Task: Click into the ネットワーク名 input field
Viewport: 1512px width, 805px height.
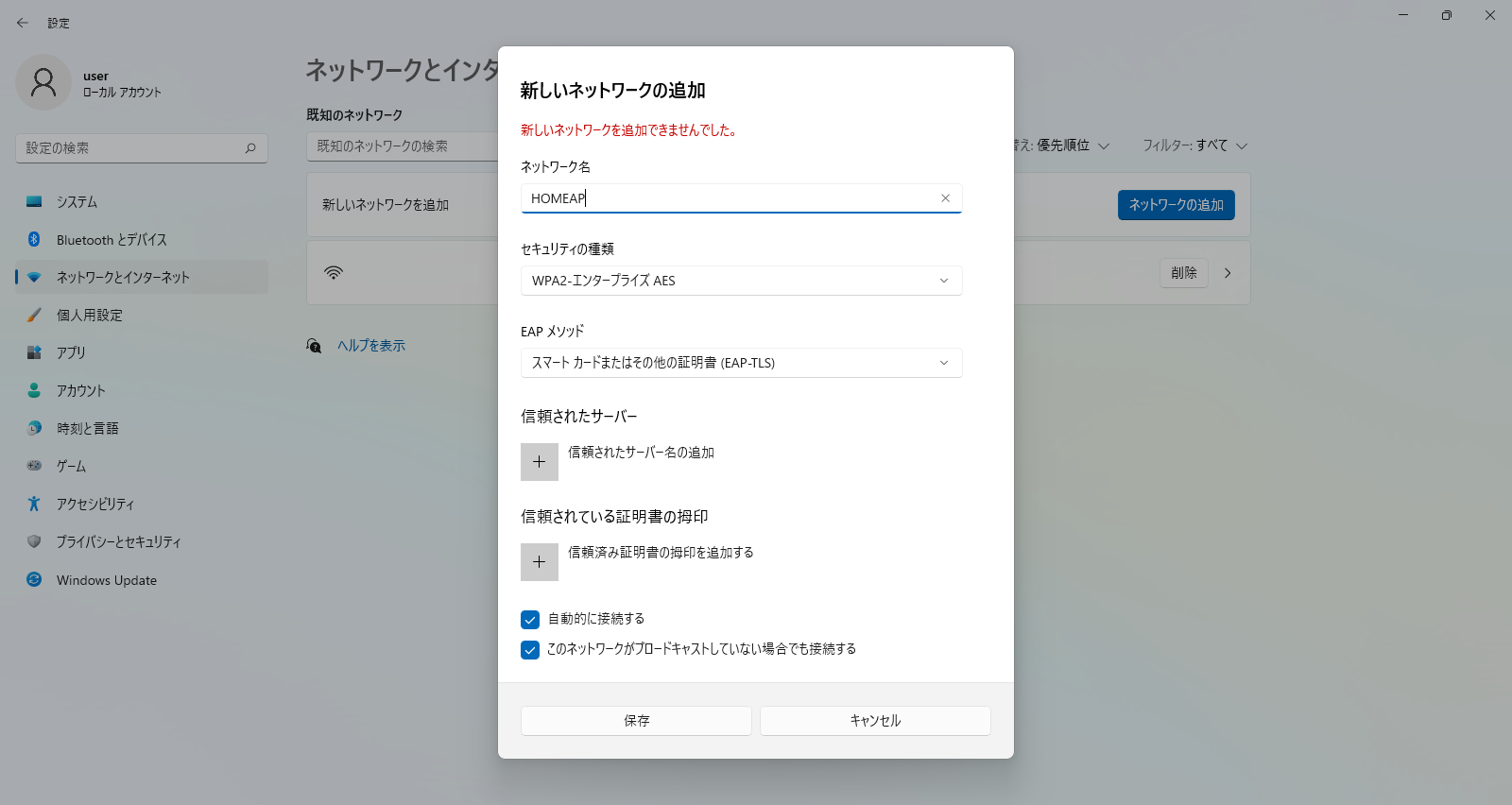Action: [x=741, y=198]
